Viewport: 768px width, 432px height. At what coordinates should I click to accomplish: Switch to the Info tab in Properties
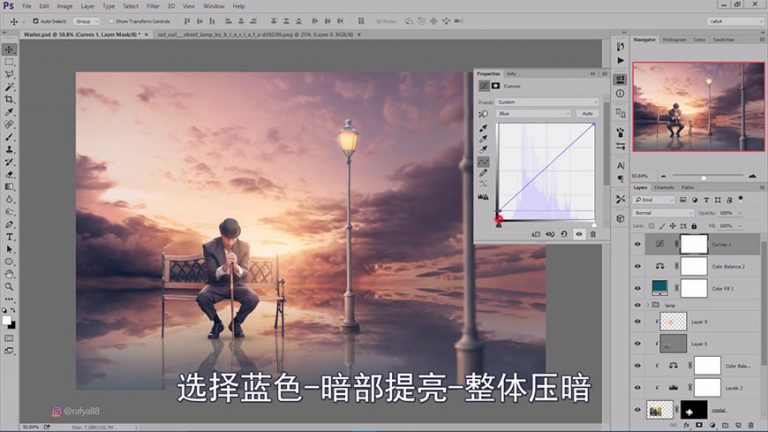point(511,74)
